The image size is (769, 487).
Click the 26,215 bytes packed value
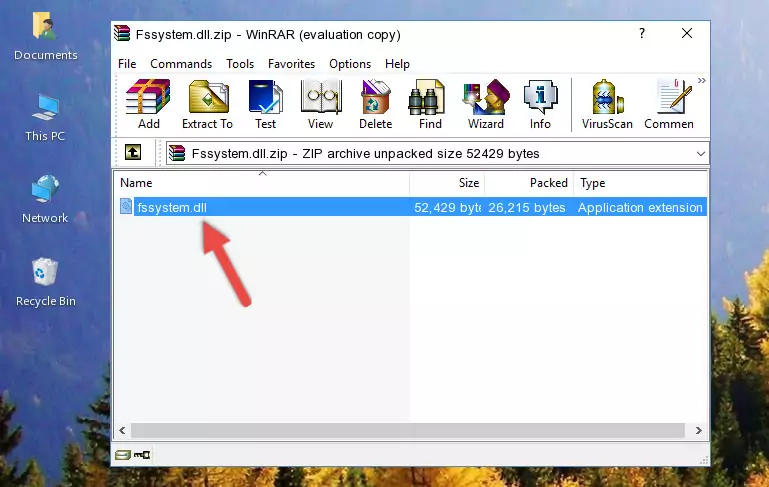tap(527, 207)
